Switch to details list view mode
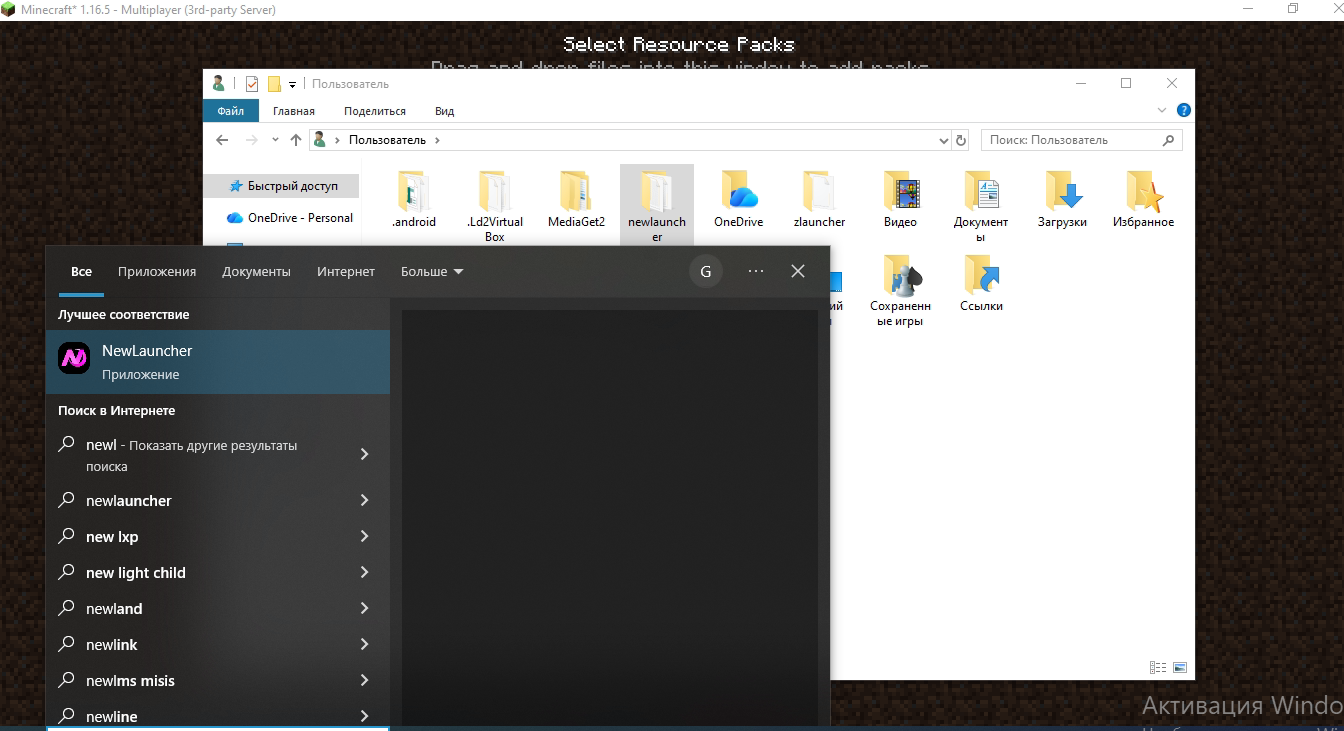Image resolution: width=1344 pixels, height=731 pixels. 1158,667
